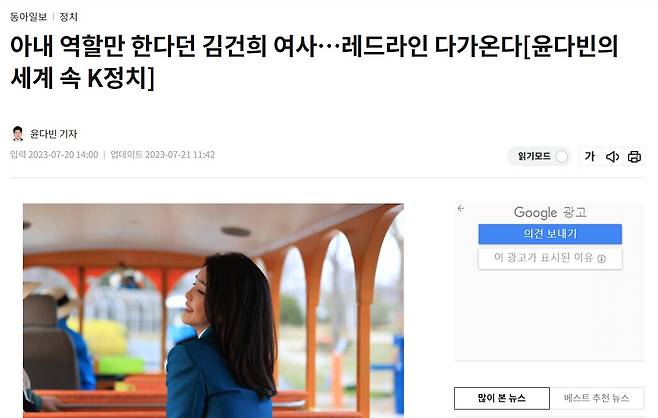Open the 정치 section link
The height and width of the screenshot is (418, 658).
coord(68,17)
